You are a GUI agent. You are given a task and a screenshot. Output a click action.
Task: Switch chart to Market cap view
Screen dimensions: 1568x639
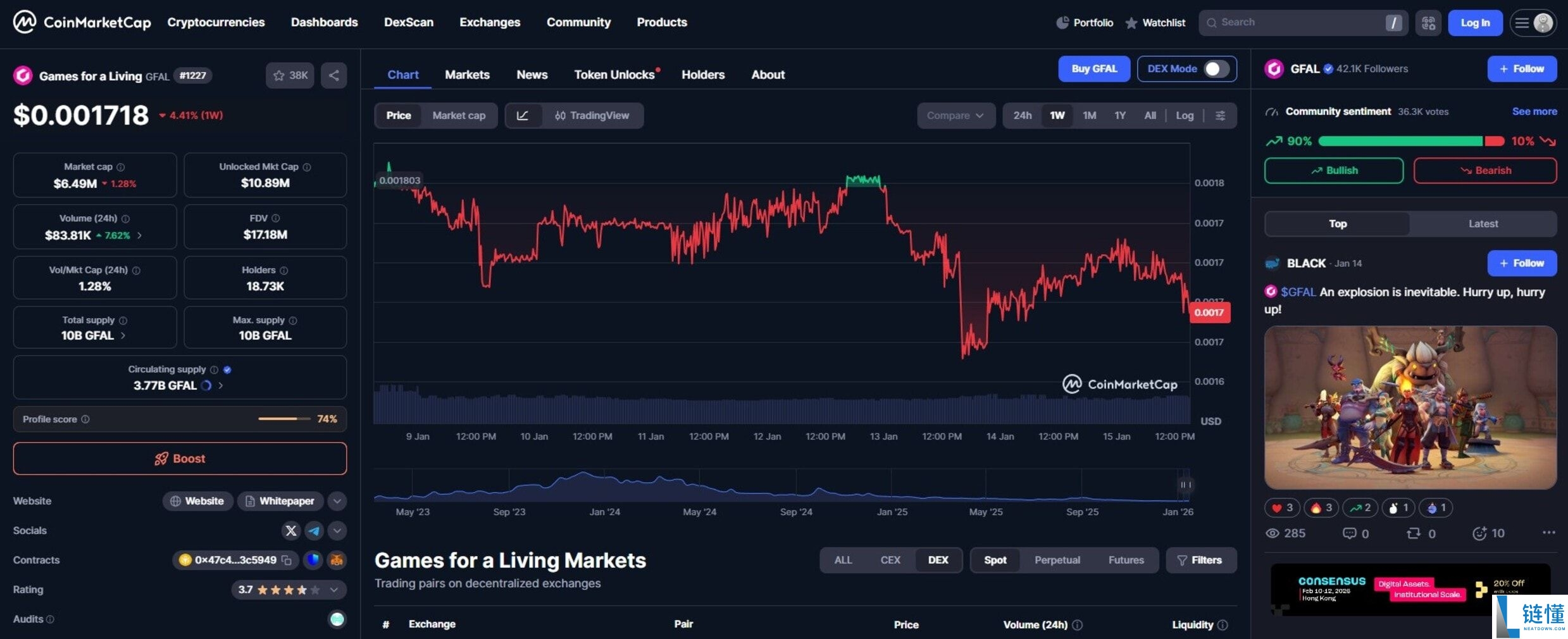click(x=459, y=116)
